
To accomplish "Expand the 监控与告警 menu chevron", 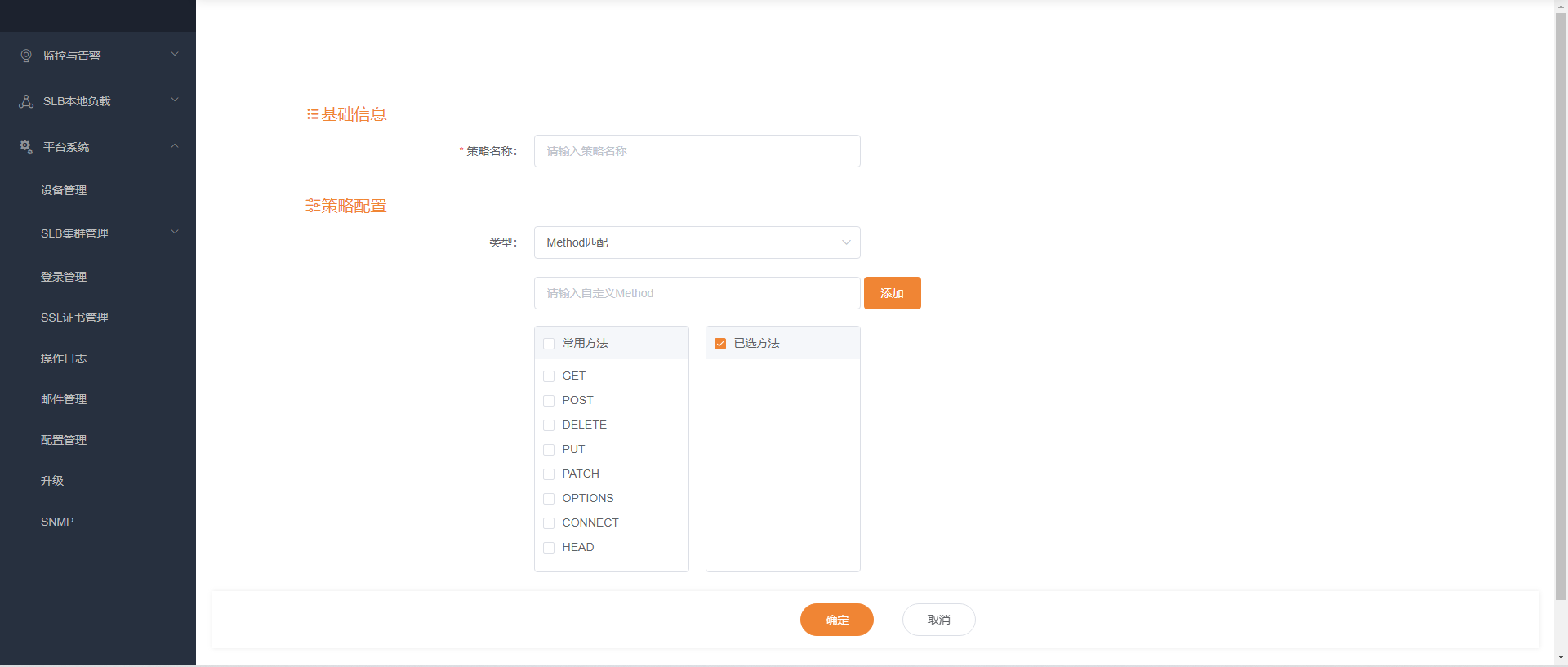I will (175, 55).
